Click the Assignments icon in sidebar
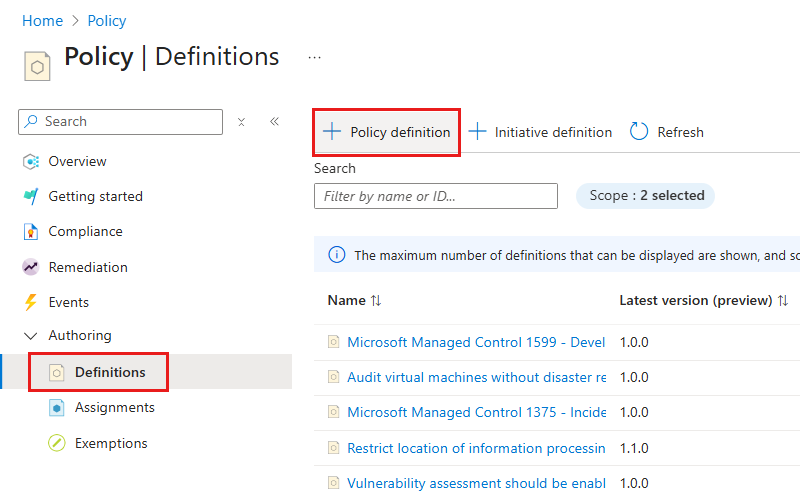 (57, 408)
